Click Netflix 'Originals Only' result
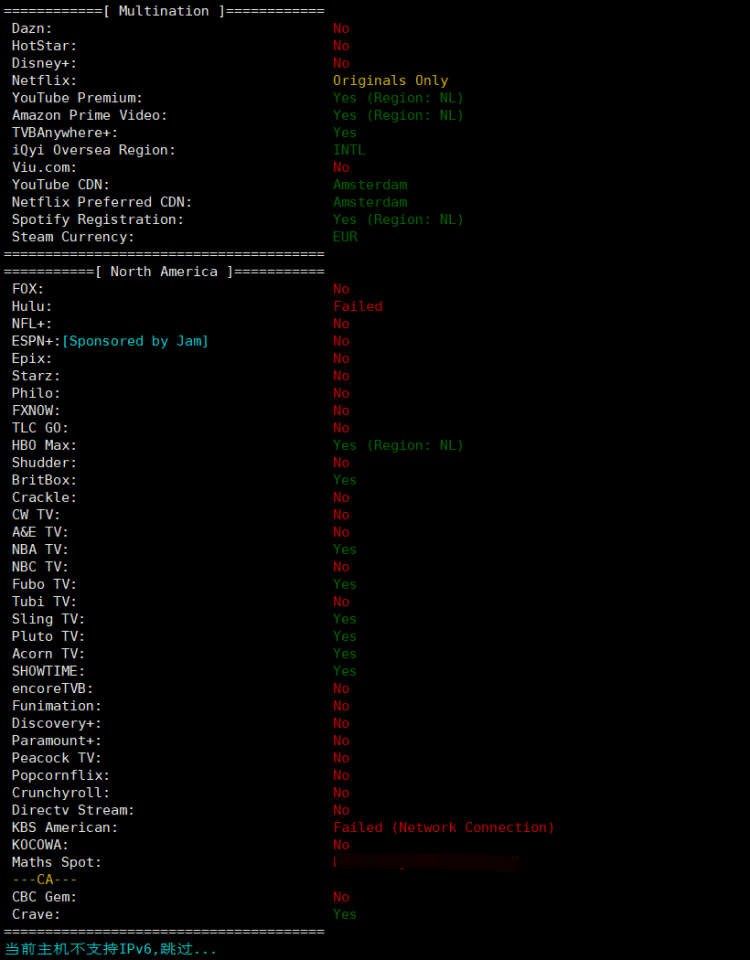 pyautogui.click(x=390, y=81)
